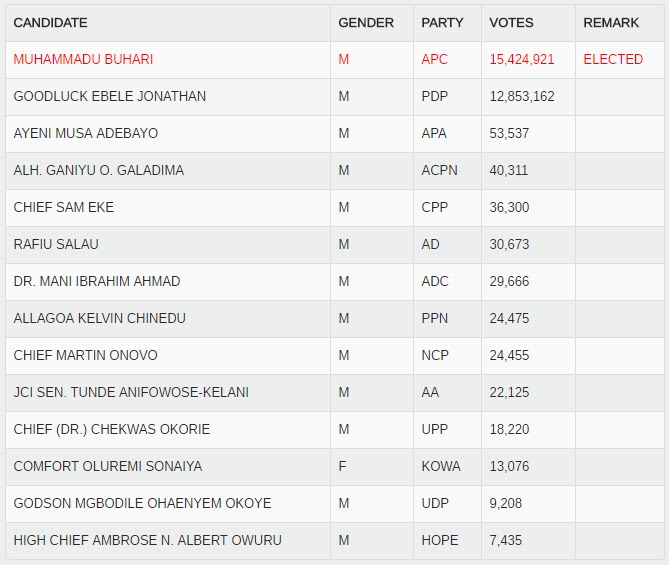Click the GENDER column header

tap(366, 23)
